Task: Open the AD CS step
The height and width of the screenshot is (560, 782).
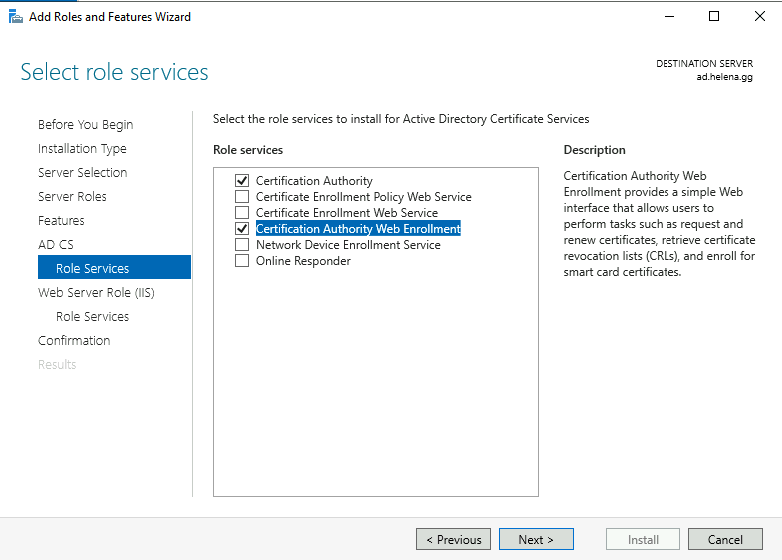Action: coord(55,245)
